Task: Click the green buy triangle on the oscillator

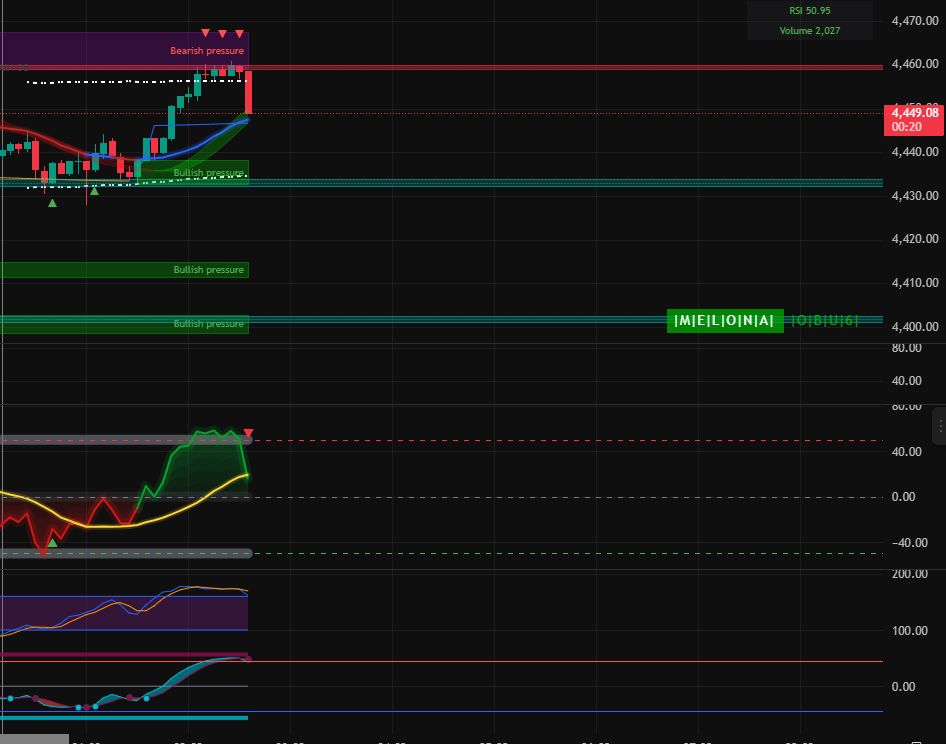Action: click(53, 542)
